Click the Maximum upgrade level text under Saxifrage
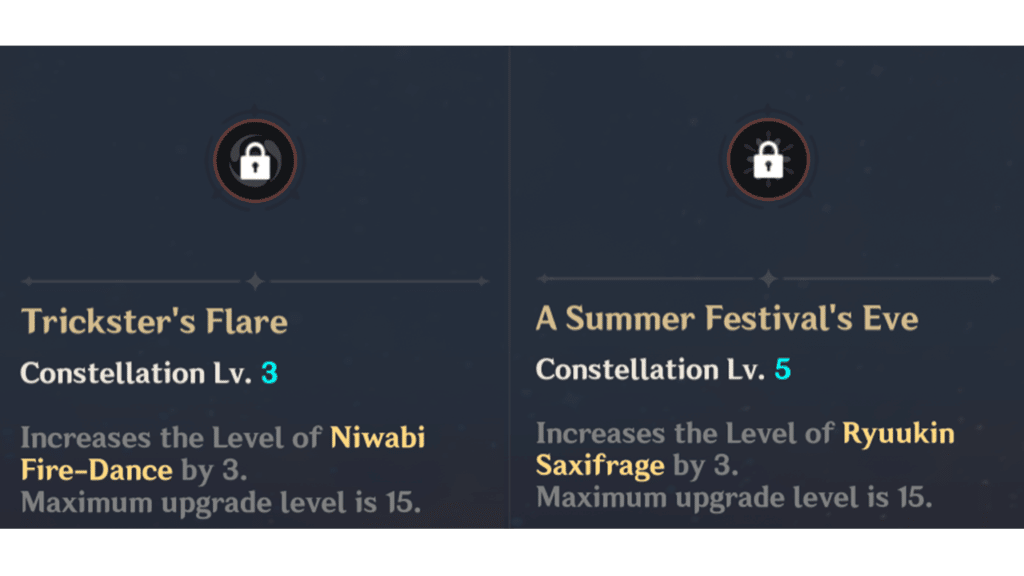 [x=734, y=498]
